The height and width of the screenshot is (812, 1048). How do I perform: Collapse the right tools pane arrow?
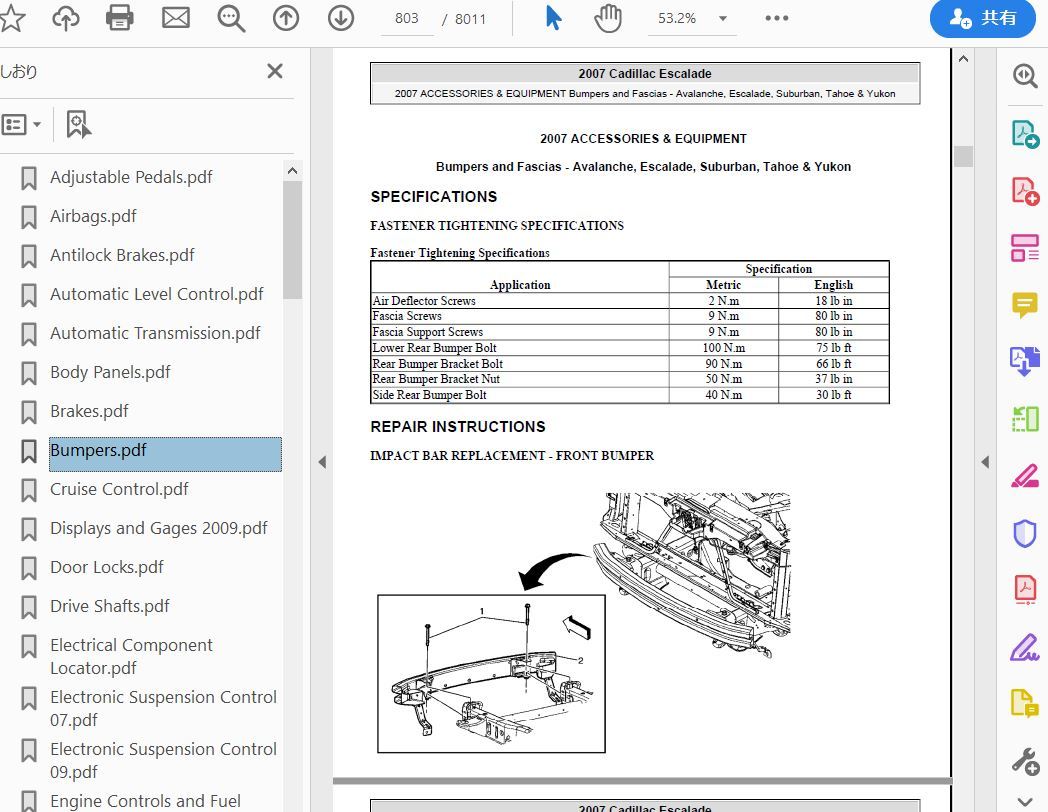click(985, 462)
